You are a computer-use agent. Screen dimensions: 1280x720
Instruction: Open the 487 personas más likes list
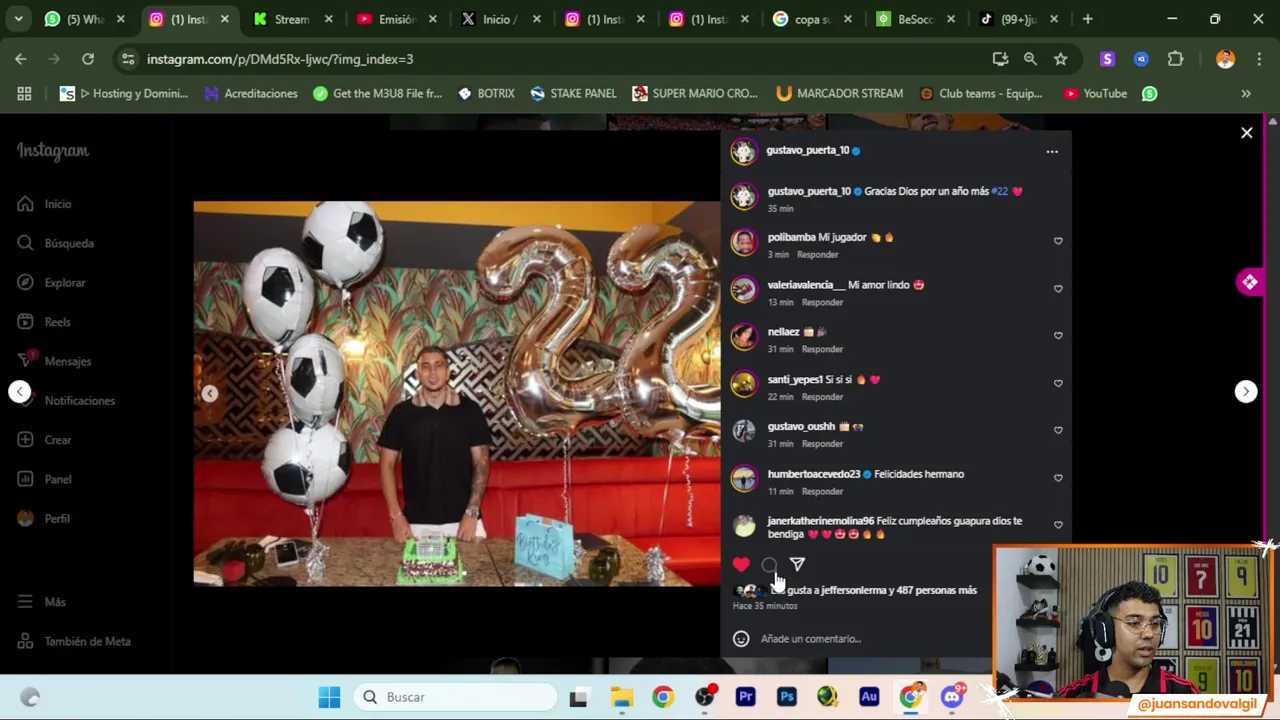(936, 590)
